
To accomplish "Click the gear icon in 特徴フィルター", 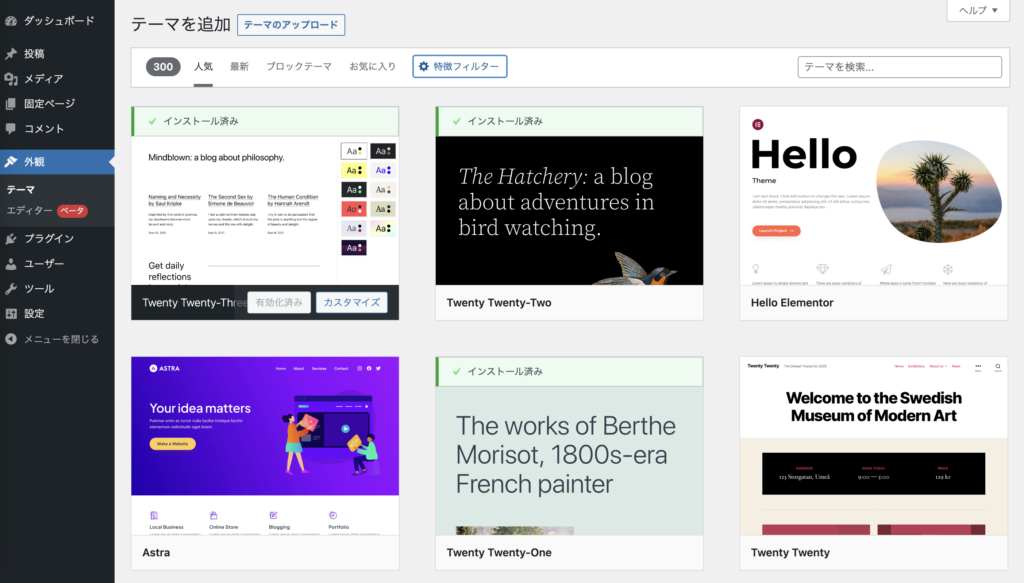I will [424, 67].
